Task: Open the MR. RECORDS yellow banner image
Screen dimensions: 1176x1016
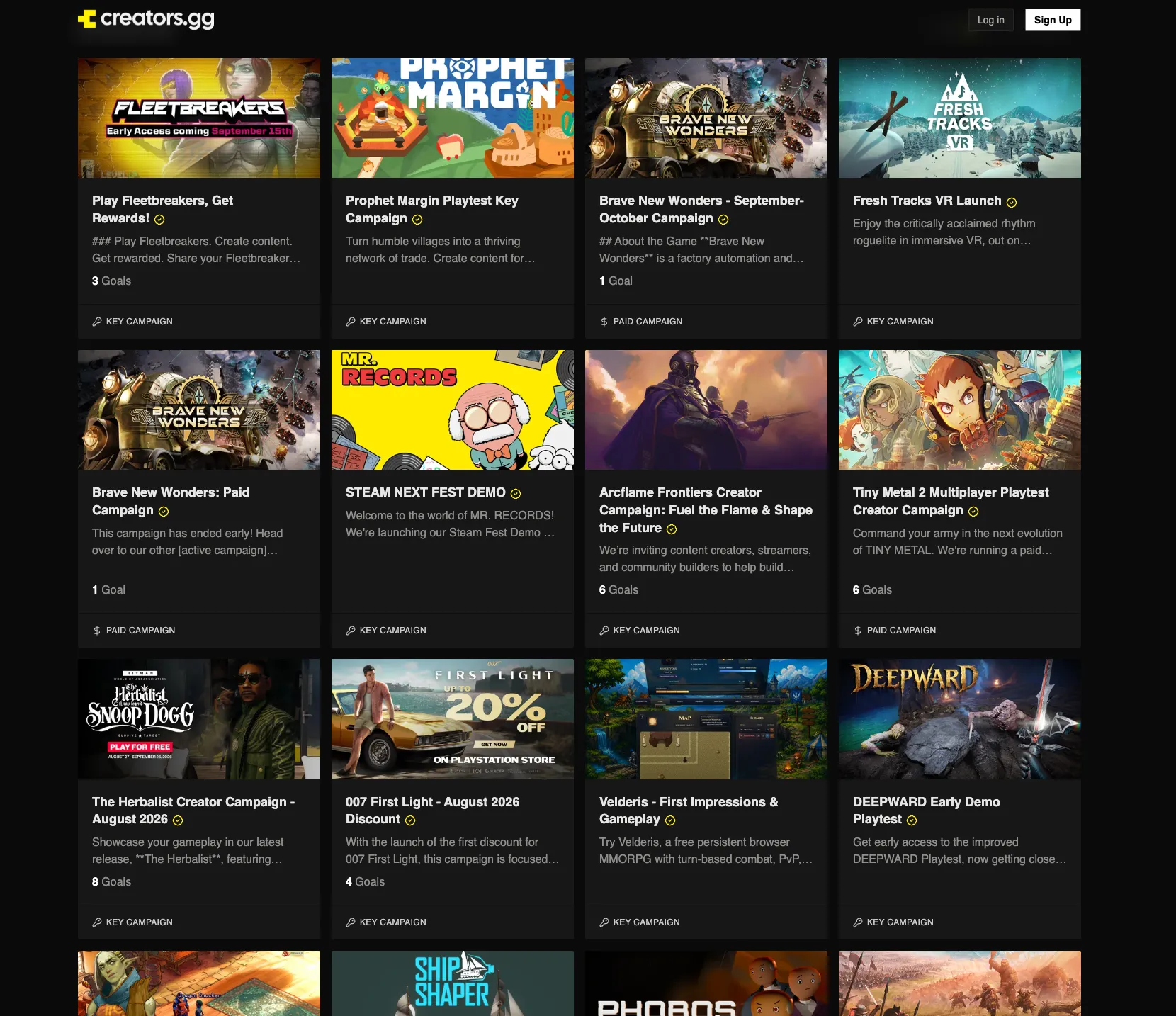Action: point(453,410)
